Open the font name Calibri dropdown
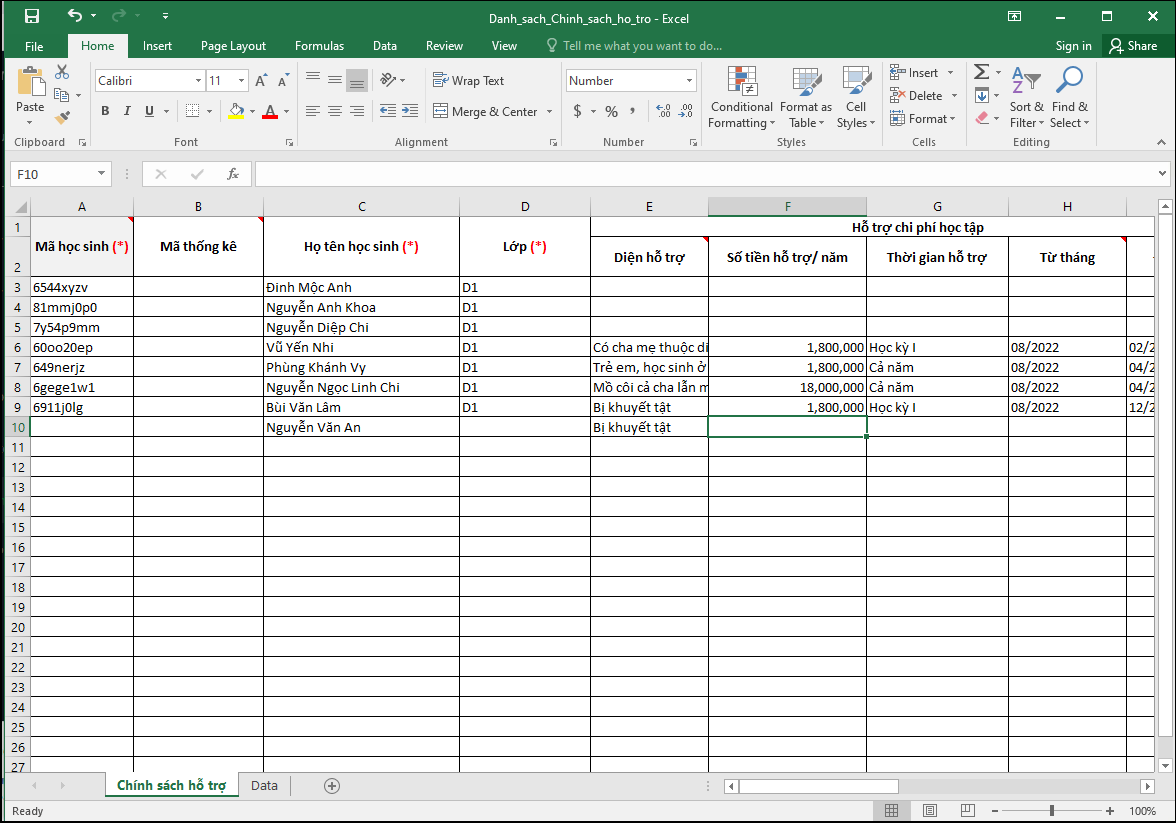 (198, 81)
